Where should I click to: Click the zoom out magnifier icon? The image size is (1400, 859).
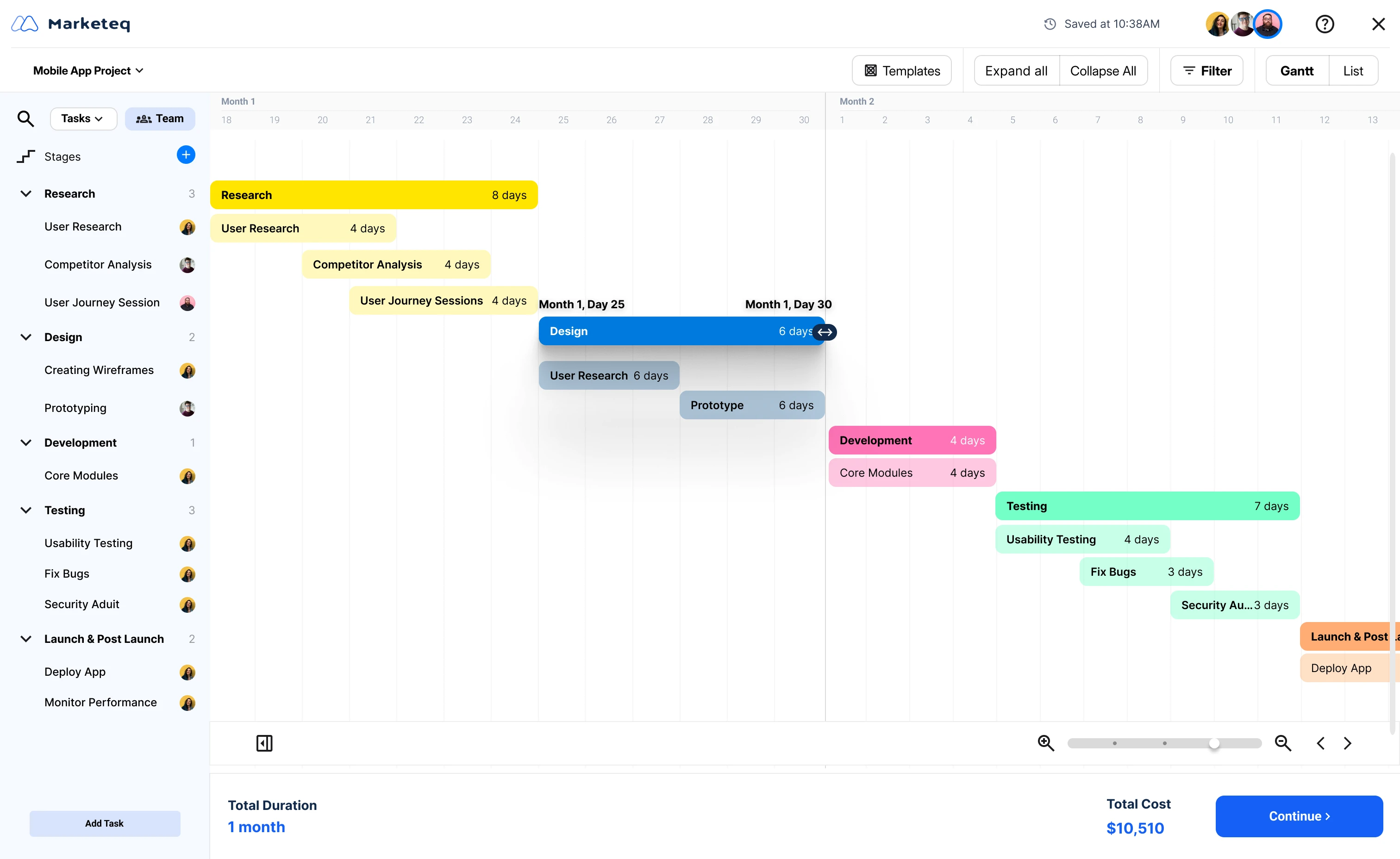coord(1283,743)
